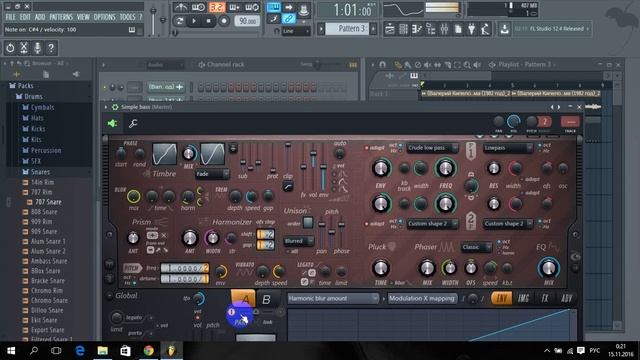Open the VIEW menu
Viewport: 640px width, 360px height.
point(83,17)
